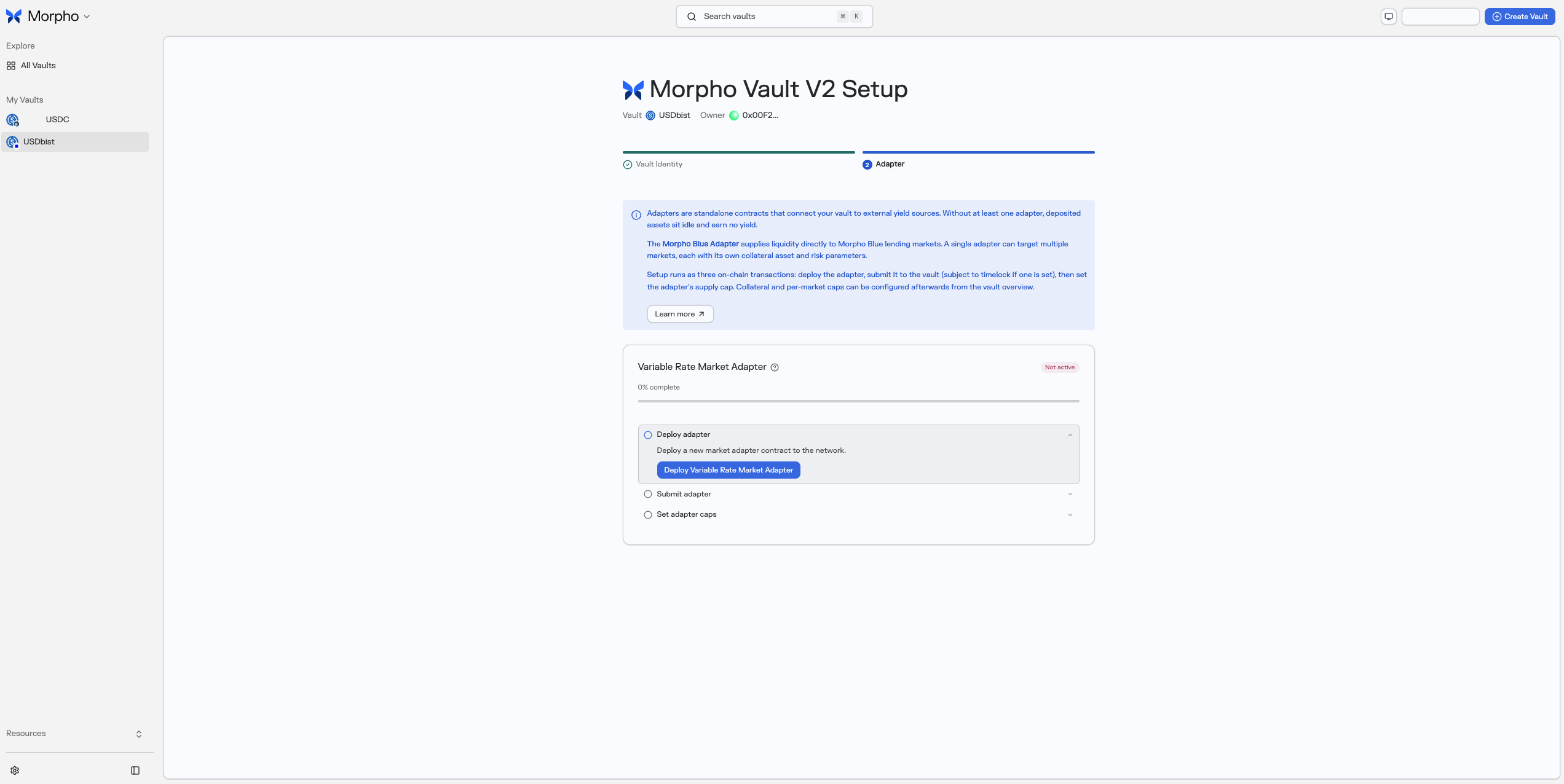The height and width of the screenshot is (784, 1564).
Task: Select the USDbist vault in sidebar
Action: tap(75, 142)
